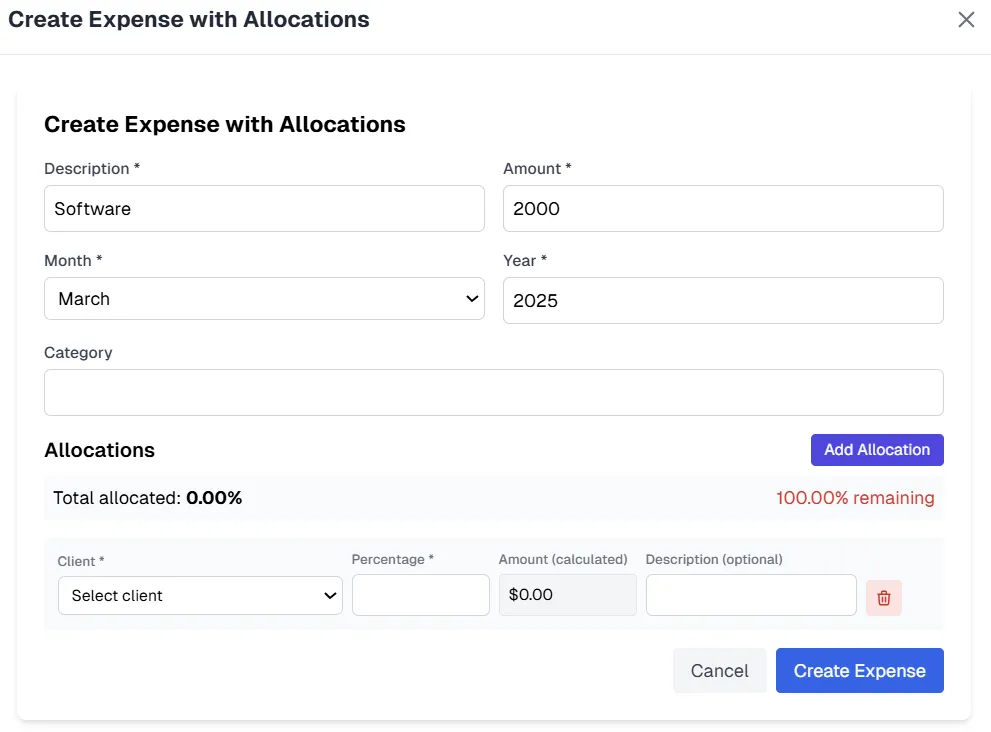
Task: Cancel the expense creation
Action: point(719,671)
